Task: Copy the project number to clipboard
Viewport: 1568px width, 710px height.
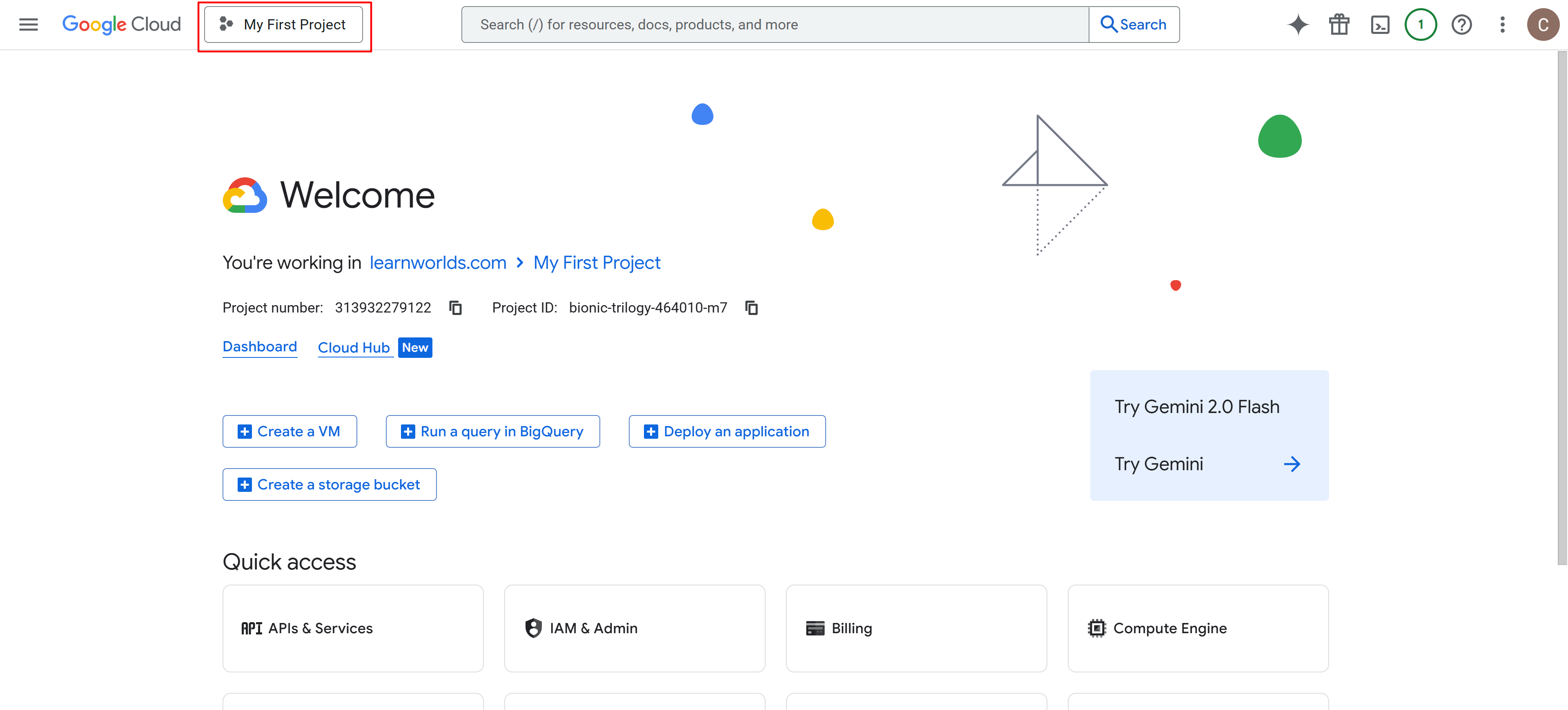Action: [x=455, y=308]
